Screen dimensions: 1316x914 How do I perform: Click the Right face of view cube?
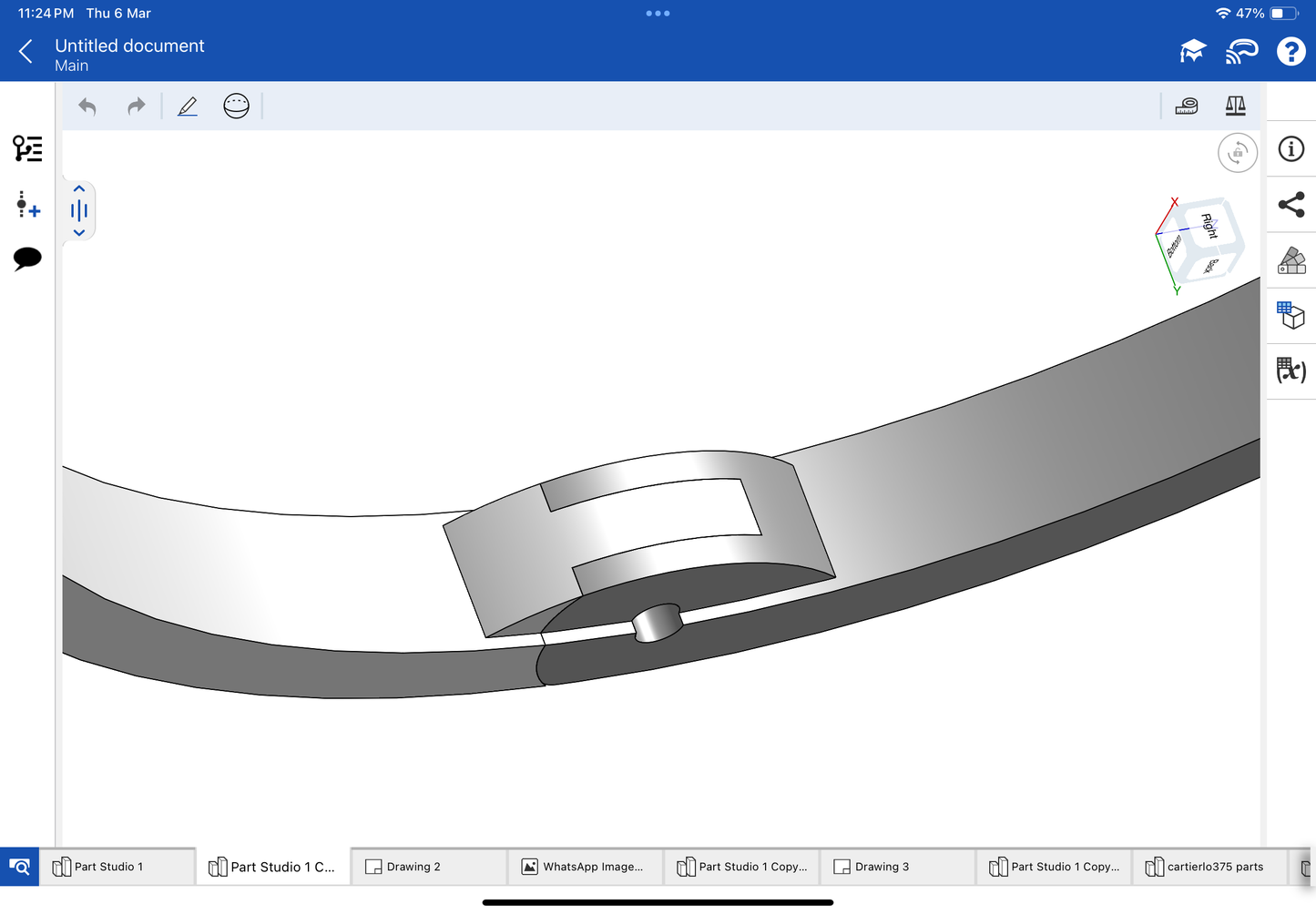[x=1209, y=226]
